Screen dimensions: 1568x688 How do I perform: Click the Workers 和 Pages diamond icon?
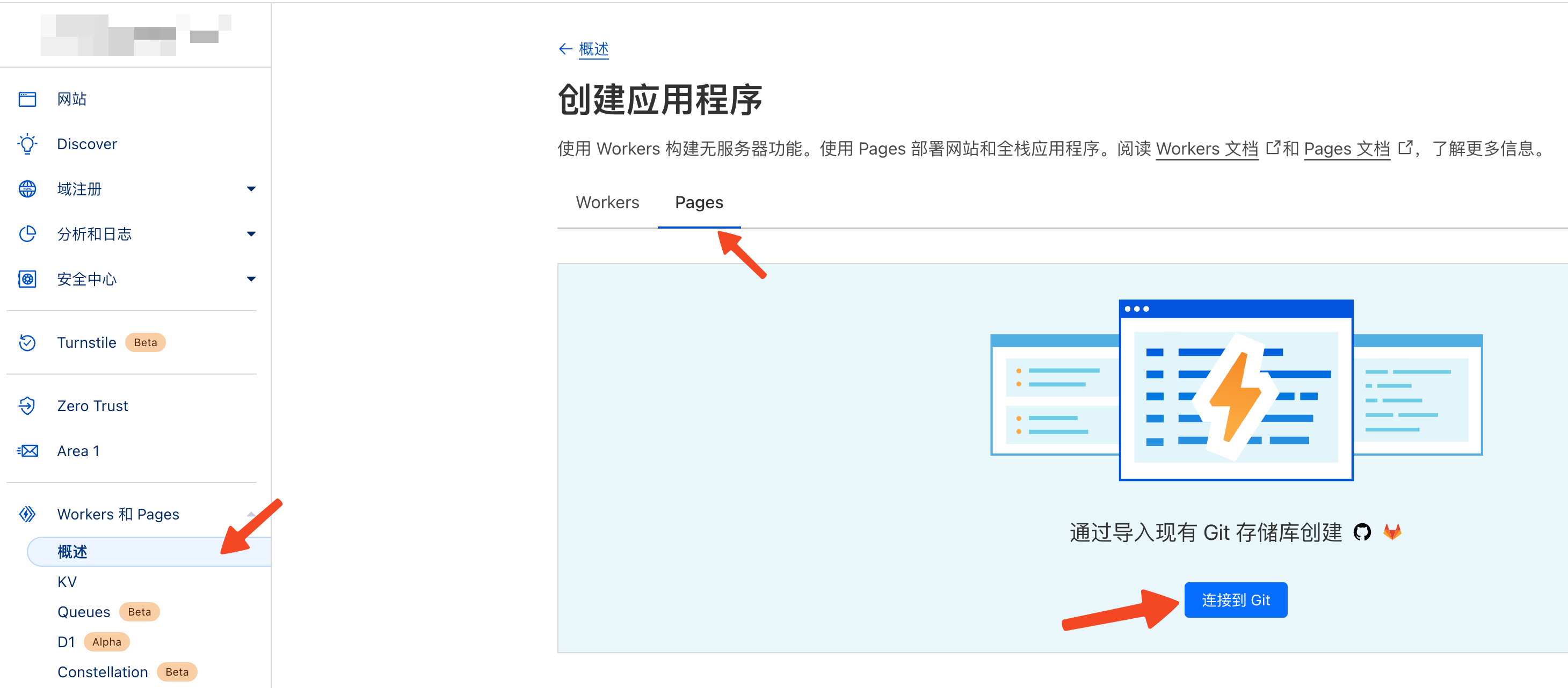[27, 514]
